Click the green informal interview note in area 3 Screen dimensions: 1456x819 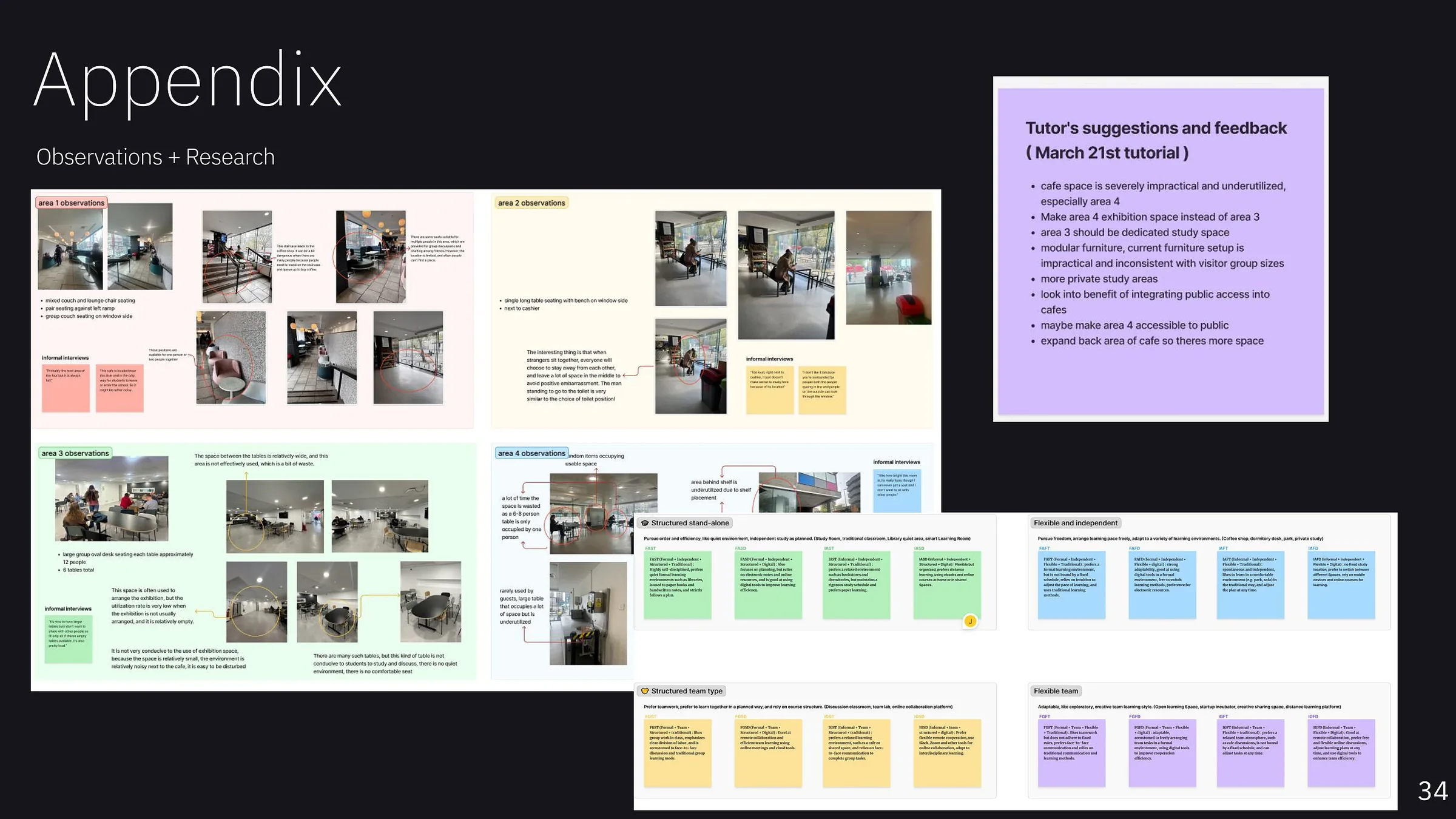69,639
